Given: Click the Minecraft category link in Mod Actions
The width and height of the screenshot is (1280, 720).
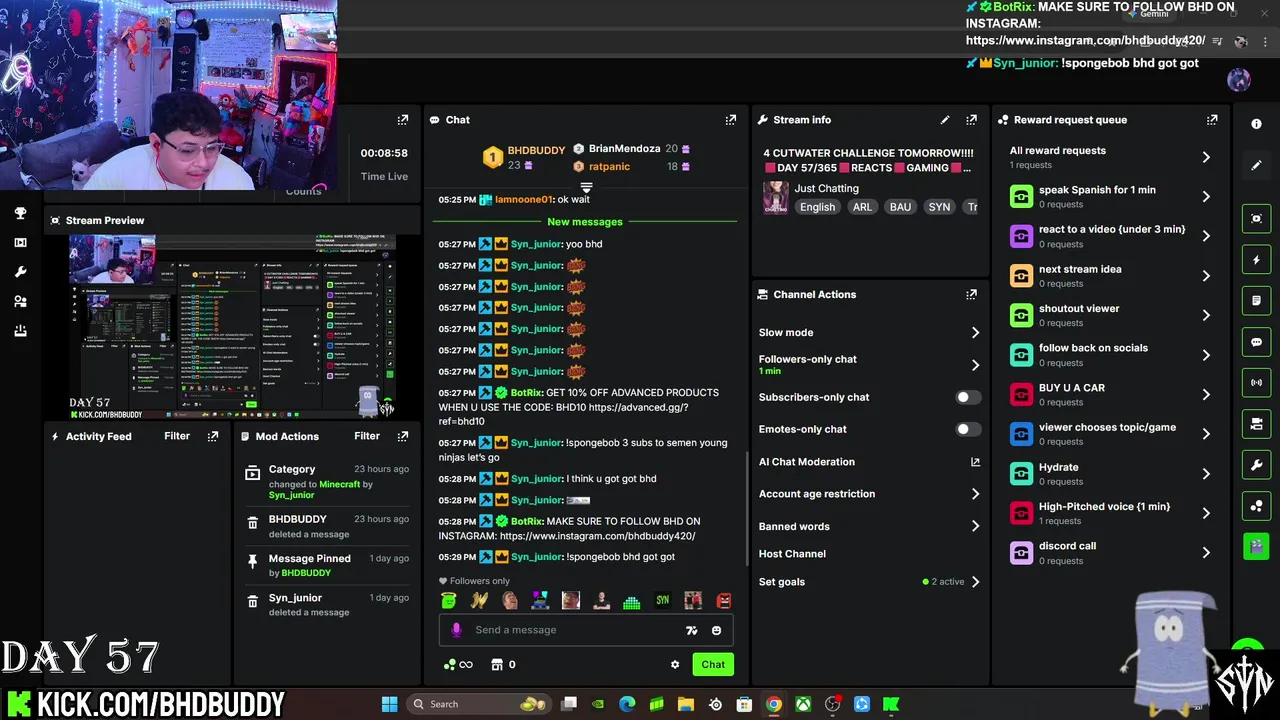Looking at the screenshot, I should pyautogui.click(x=339, y=484).
